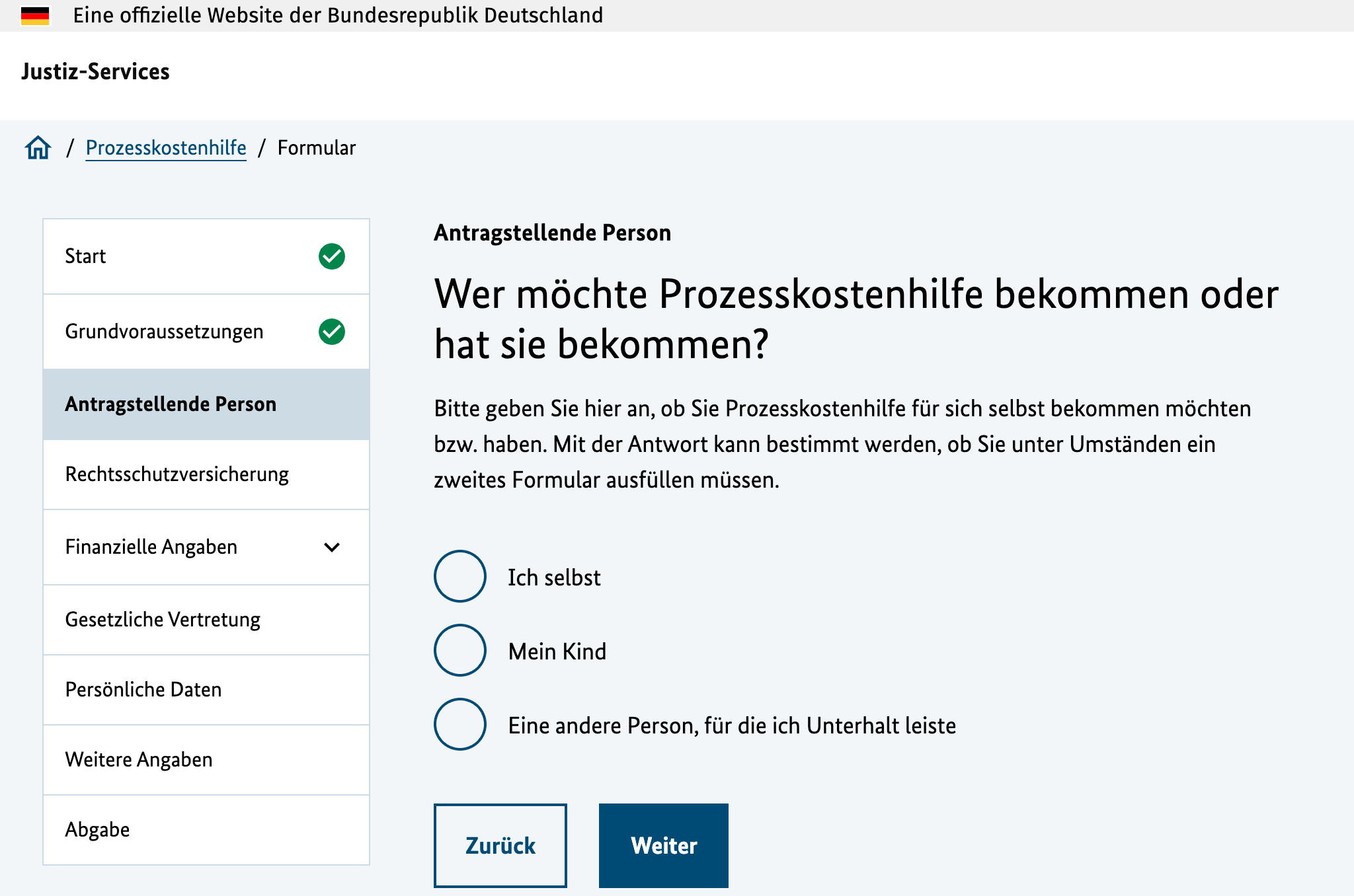
Task: Click the Zurück button
Action: pos(500,845)
